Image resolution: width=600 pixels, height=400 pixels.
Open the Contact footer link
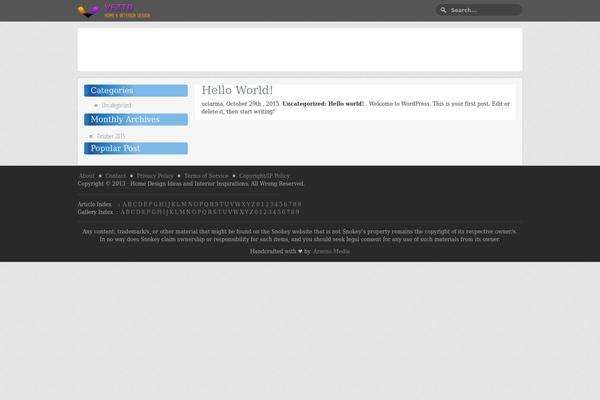[116, 176]
